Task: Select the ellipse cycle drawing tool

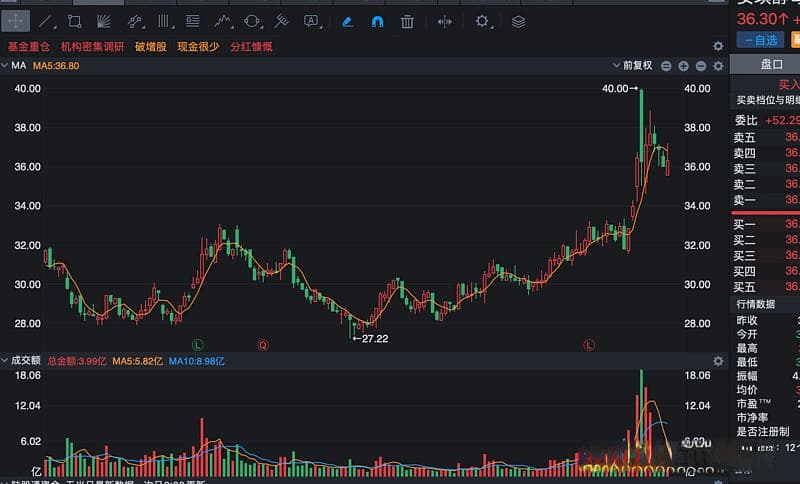Action: [252, 21]
